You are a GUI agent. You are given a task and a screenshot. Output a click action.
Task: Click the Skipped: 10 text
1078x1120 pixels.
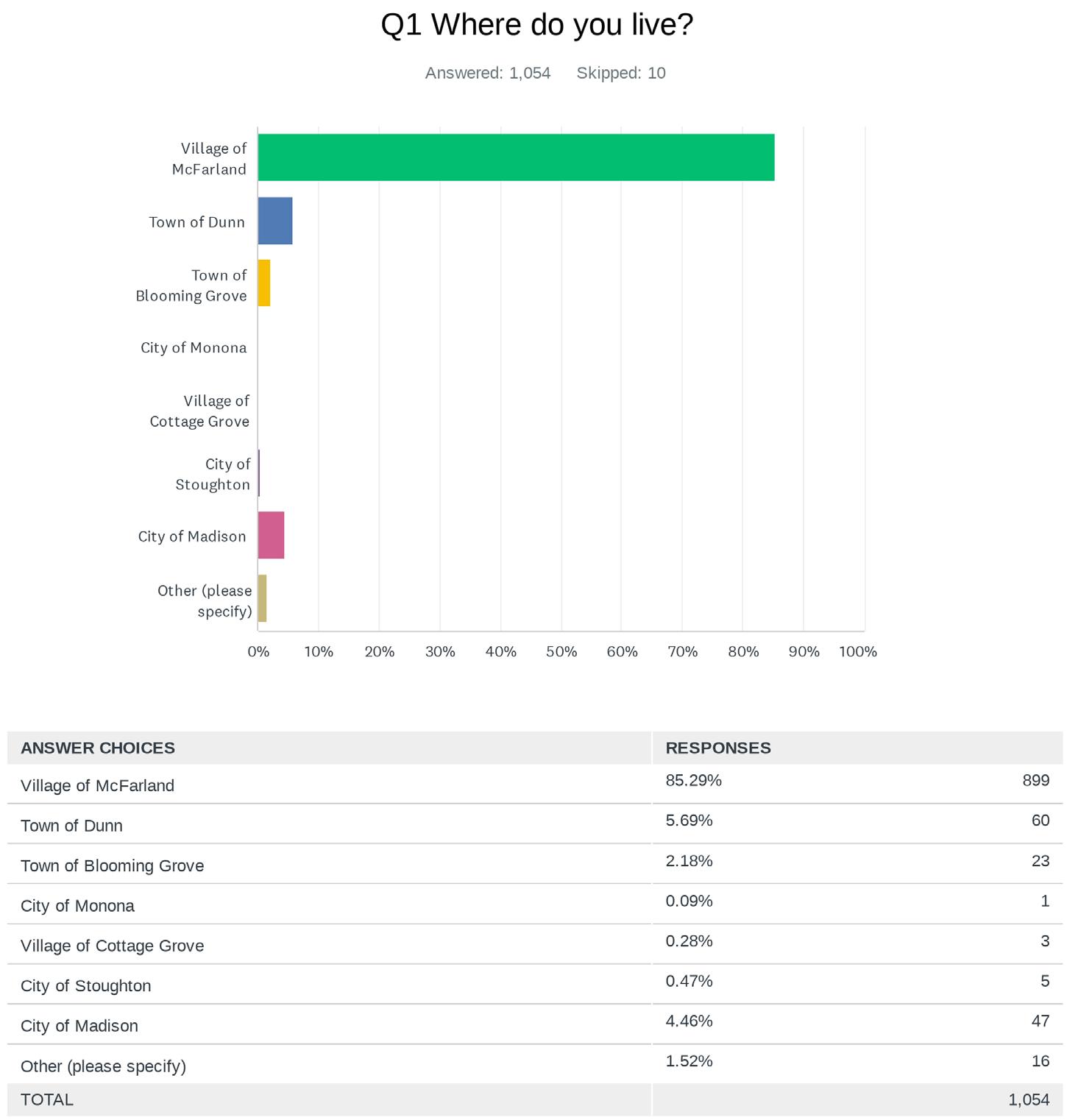click(x=621, y=73)
